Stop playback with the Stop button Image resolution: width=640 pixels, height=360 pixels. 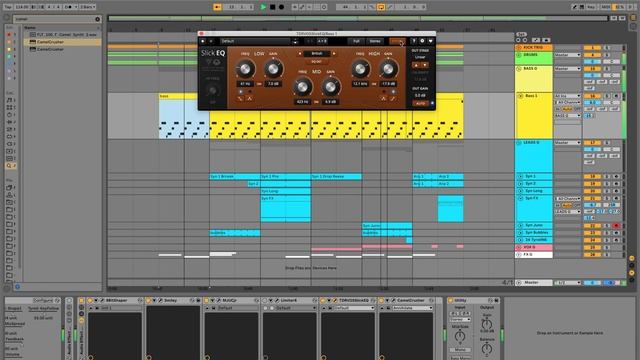272,7
